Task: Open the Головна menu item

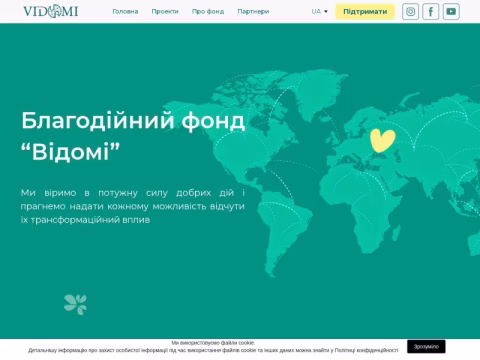Action: (125, 11)
